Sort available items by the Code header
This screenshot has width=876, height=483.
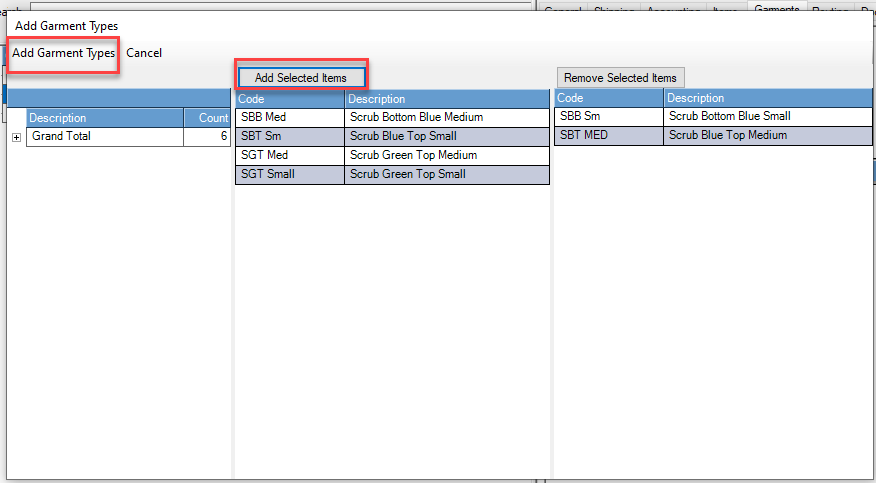[289, 99]
